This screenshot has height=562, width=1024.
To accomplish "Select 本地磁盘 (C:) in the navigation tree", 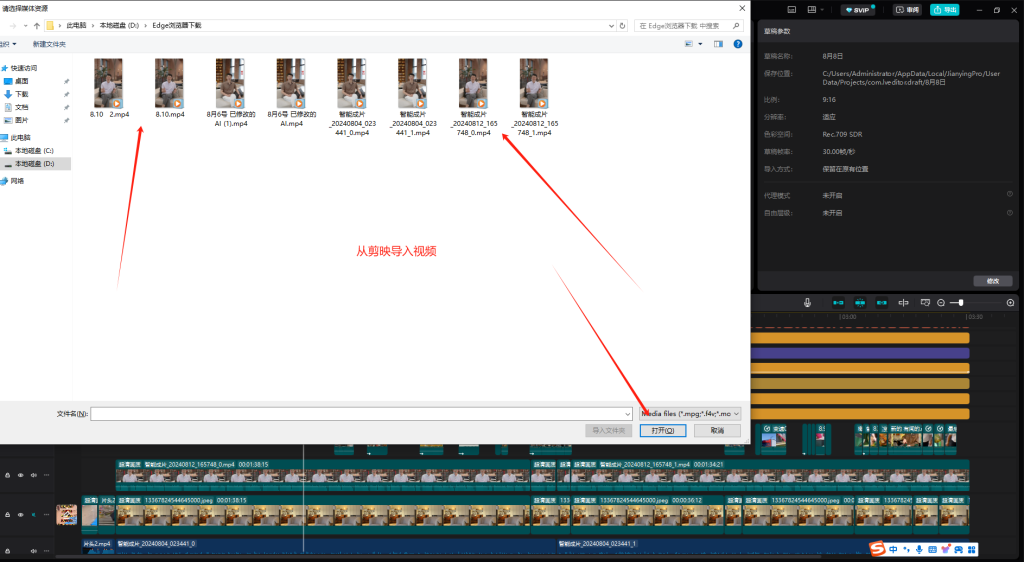I will pos(34,151).
